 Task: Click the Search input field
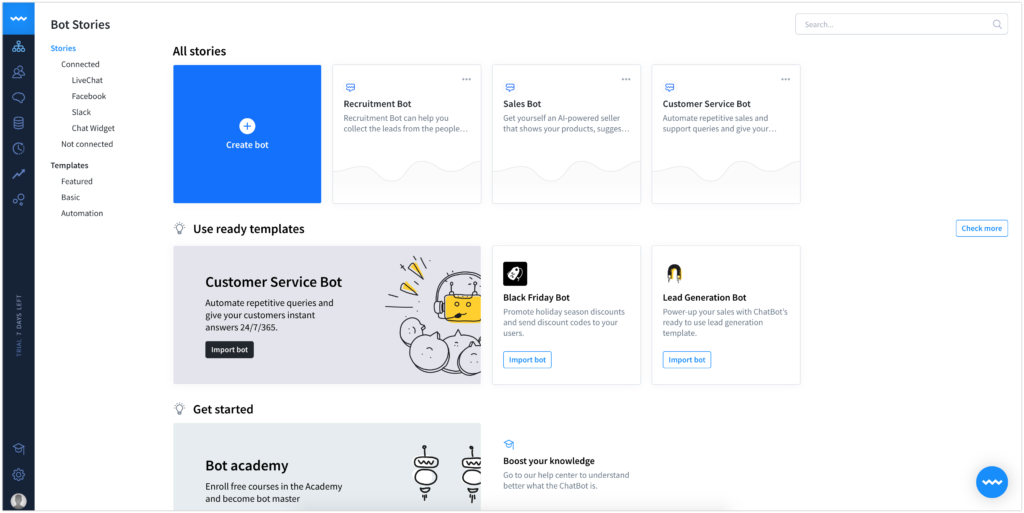click(x=901, y=24)
